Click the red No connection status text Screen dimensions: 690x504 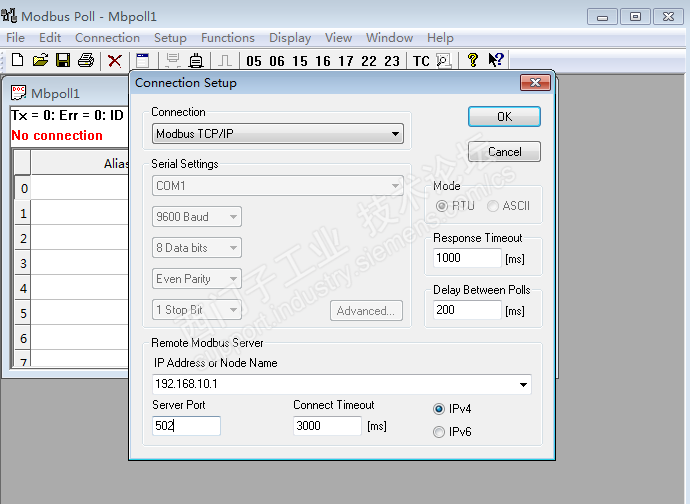(57, 135)
